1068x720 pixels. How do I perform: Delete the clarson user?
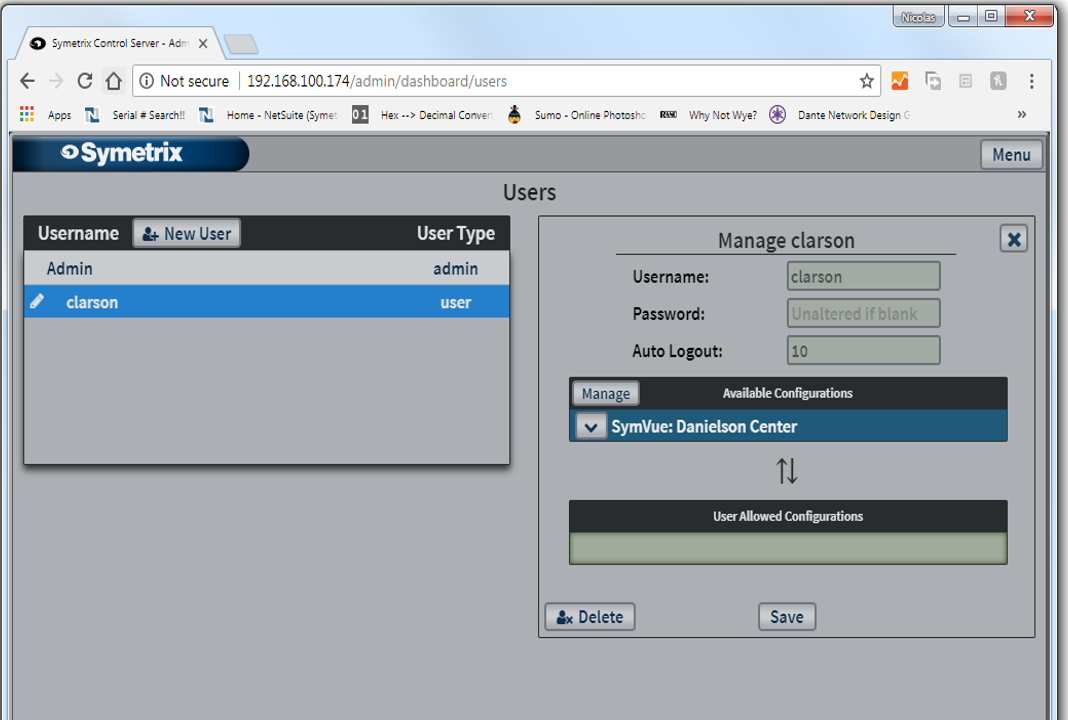[x=590, y=617]
